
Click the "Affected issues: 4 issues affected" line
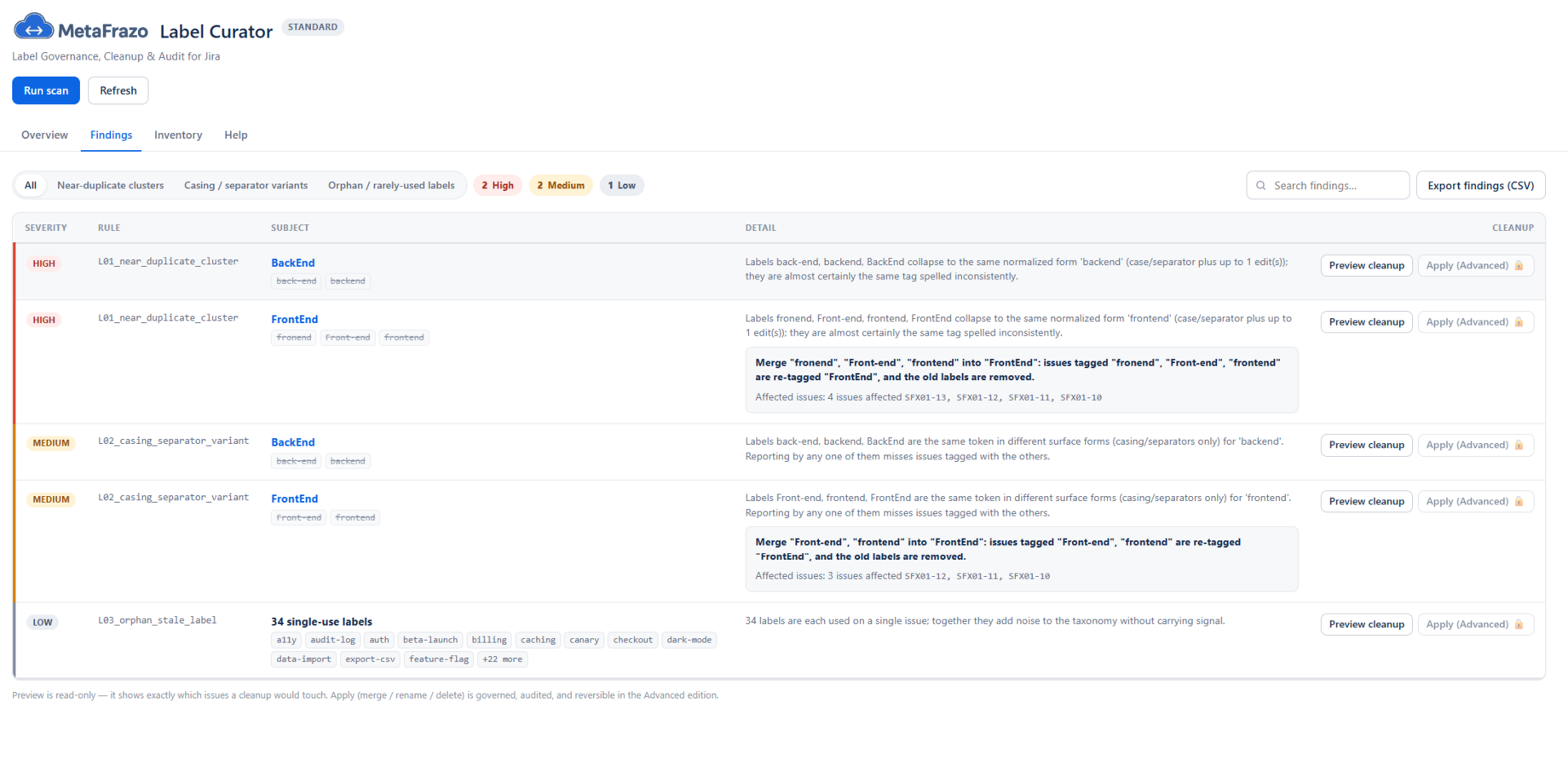928,397
